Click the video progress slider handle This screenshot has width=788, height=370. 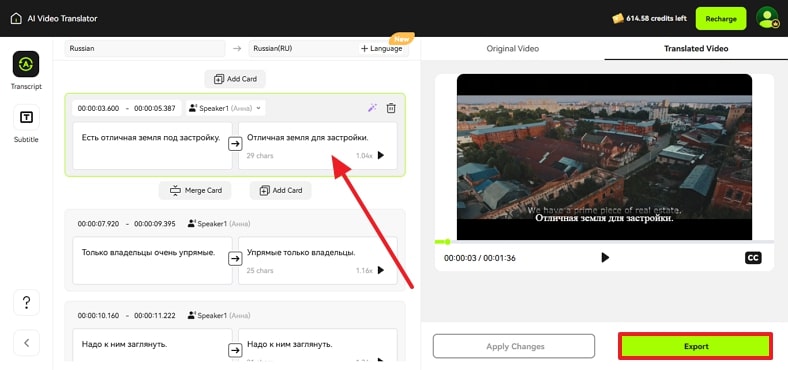point(447,242)
